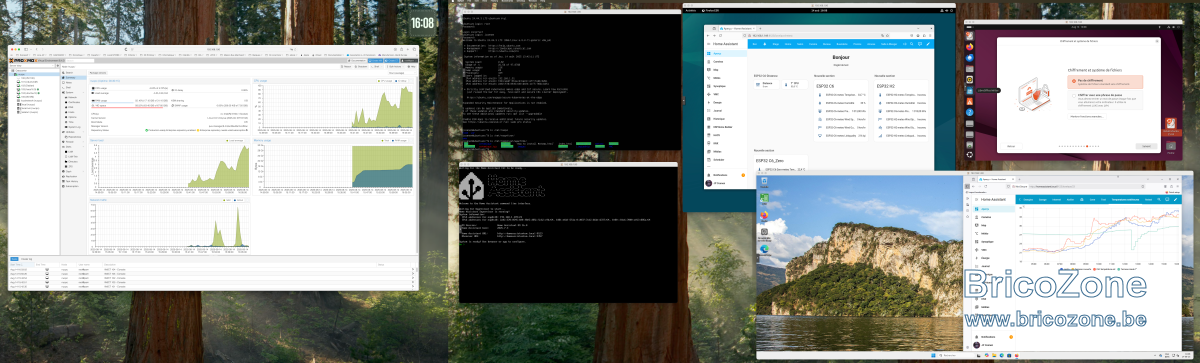
Task: Click the Proxmox logo in the web interface
Action: point(23,61)
